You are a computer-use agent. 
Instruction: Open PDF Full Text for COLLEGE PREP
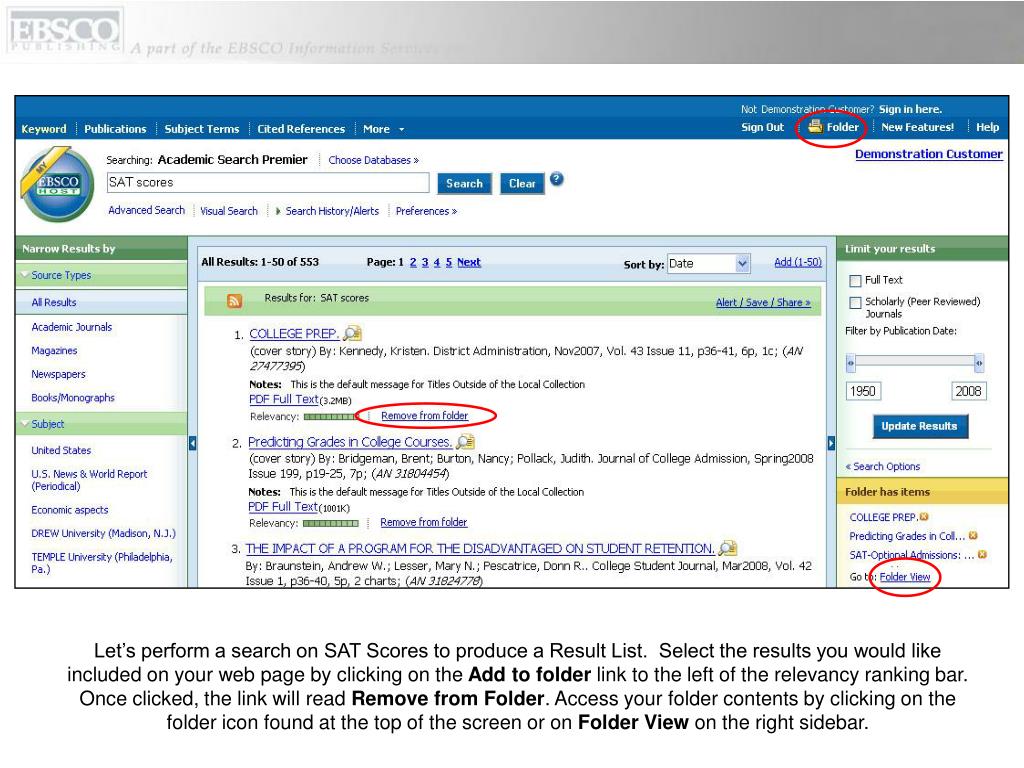[283, 399]
